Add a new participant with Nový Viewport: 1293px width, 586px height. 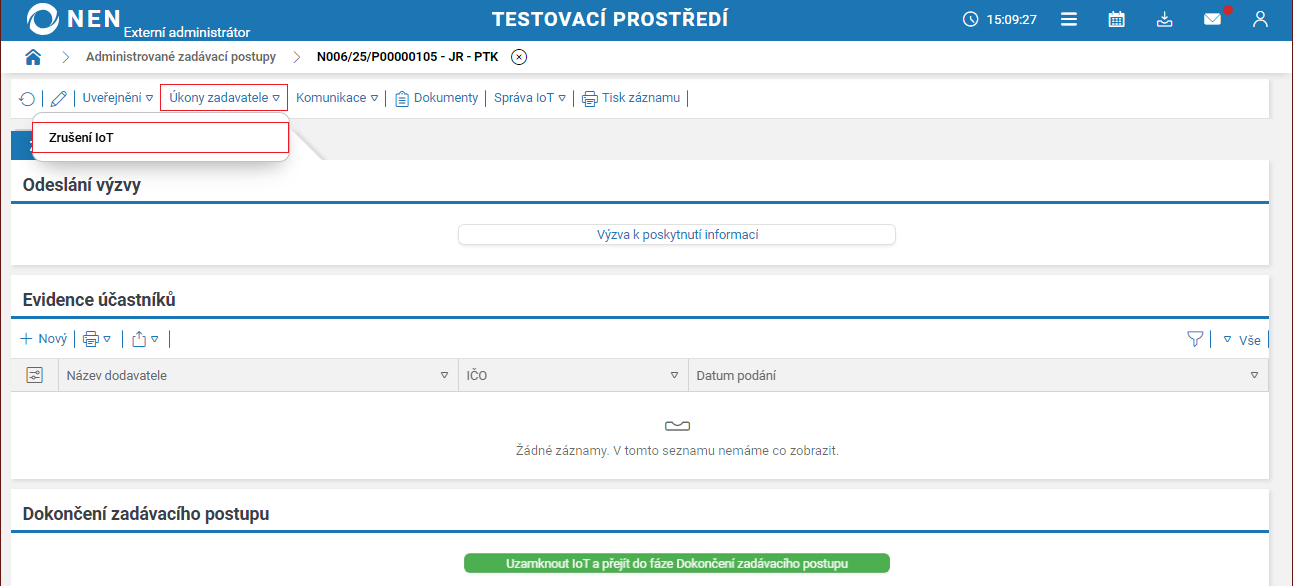click(x=43, y=339)
